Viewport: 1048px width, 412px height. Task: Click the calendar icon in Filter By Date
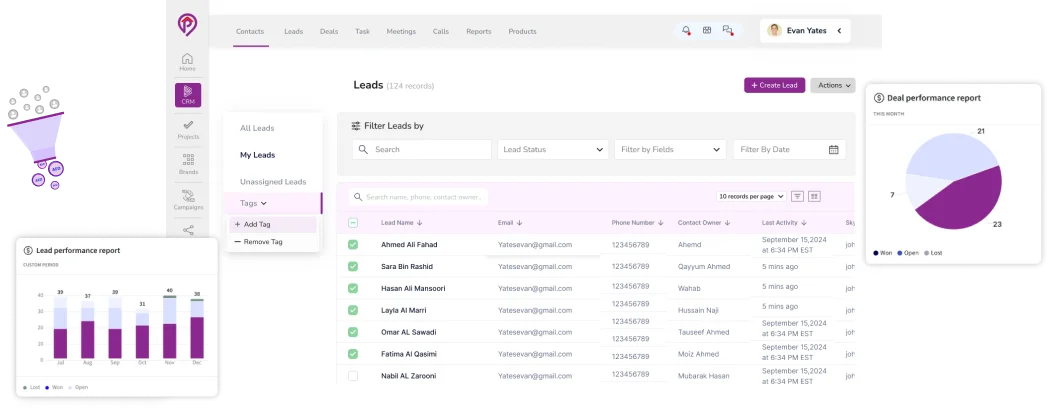(x=833, y=150)
